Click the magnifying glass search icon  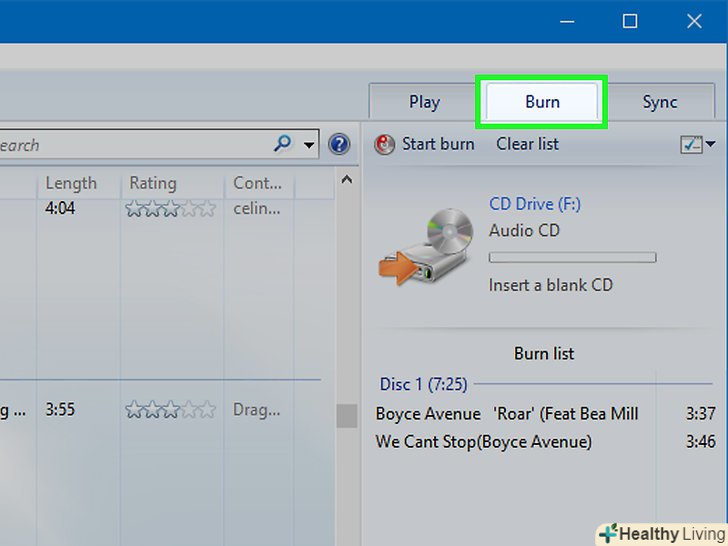(x=283, y=145)
